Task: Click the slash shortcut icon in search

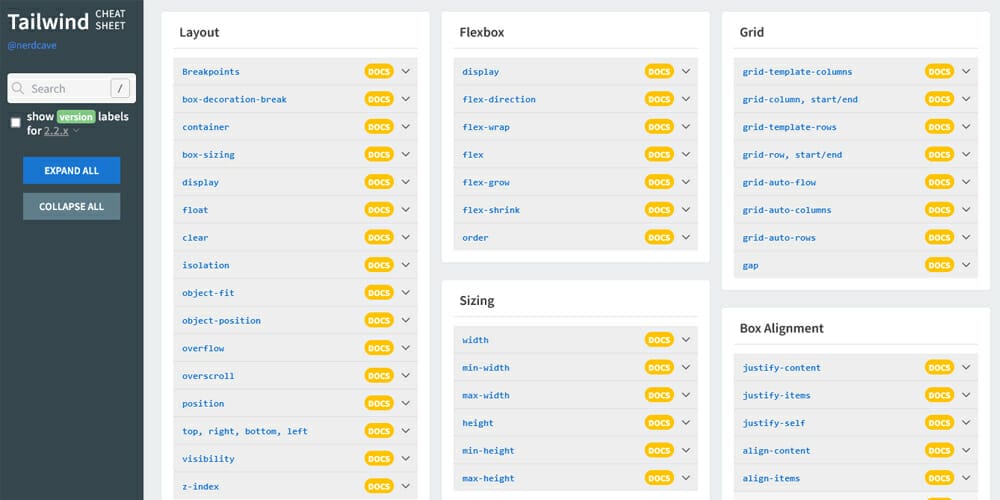Action: [120, 88]
